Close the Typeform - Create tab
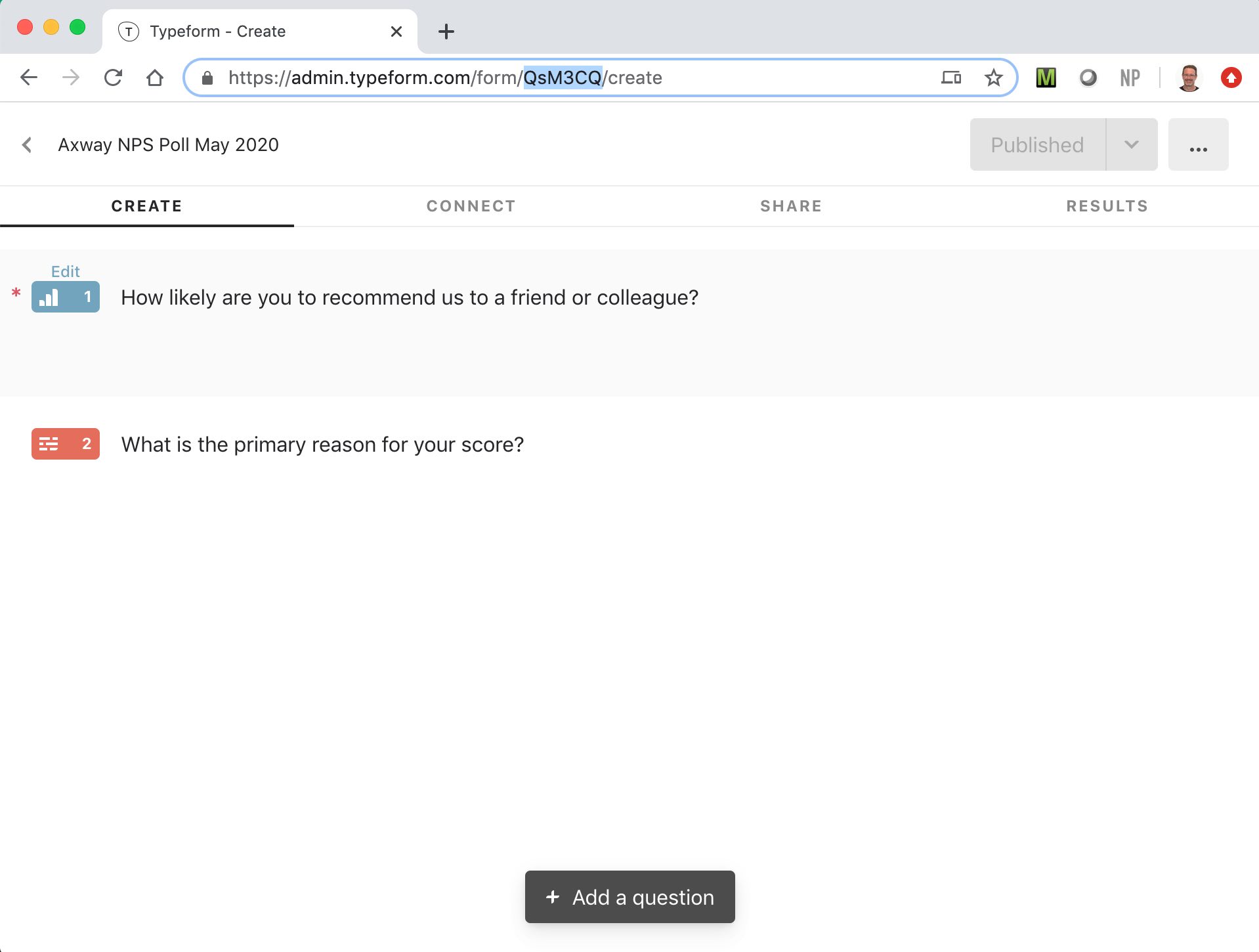1259x952 pixels. tap(396, 31)
